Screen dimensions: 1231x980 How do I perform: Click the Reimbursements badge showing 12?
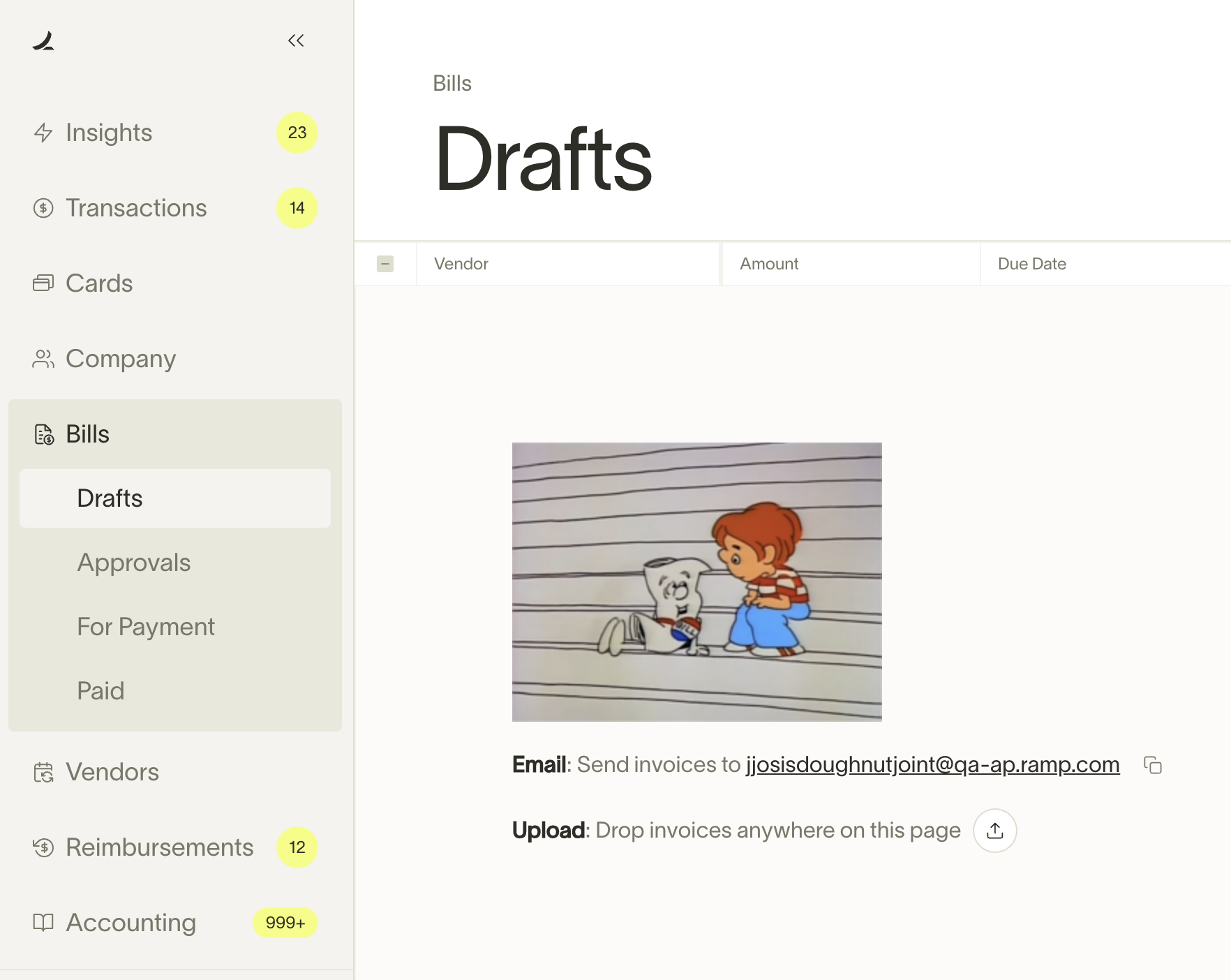[x=297, y=847]
